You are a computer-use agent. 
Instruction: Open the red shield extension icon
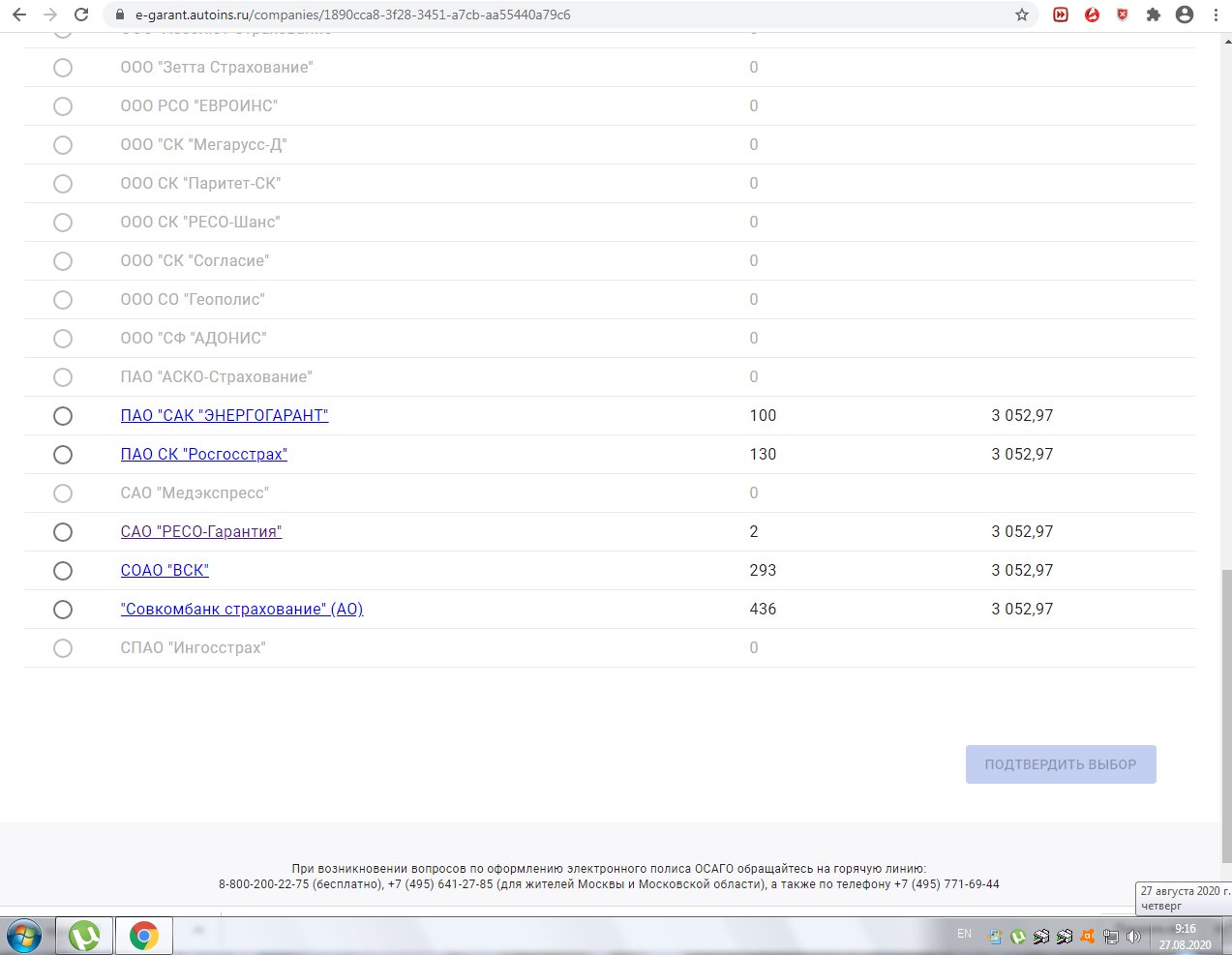[1123, 15]
